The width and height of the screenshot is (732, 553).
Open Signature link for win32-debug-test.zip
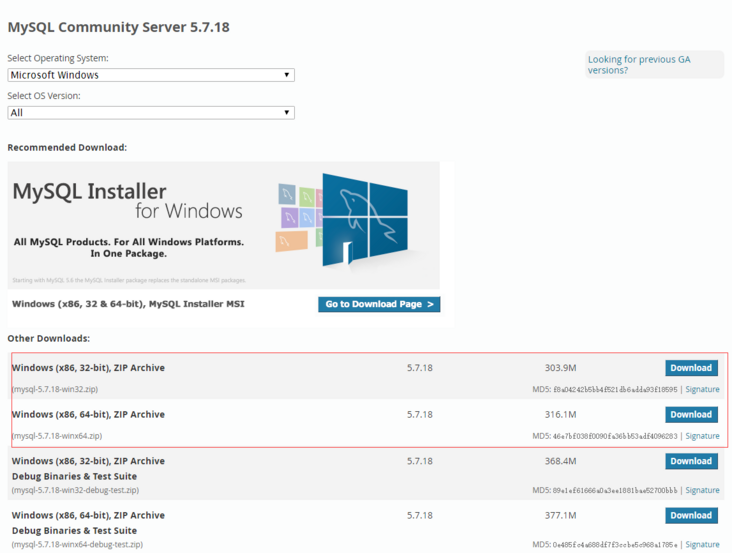pos(702,490)
